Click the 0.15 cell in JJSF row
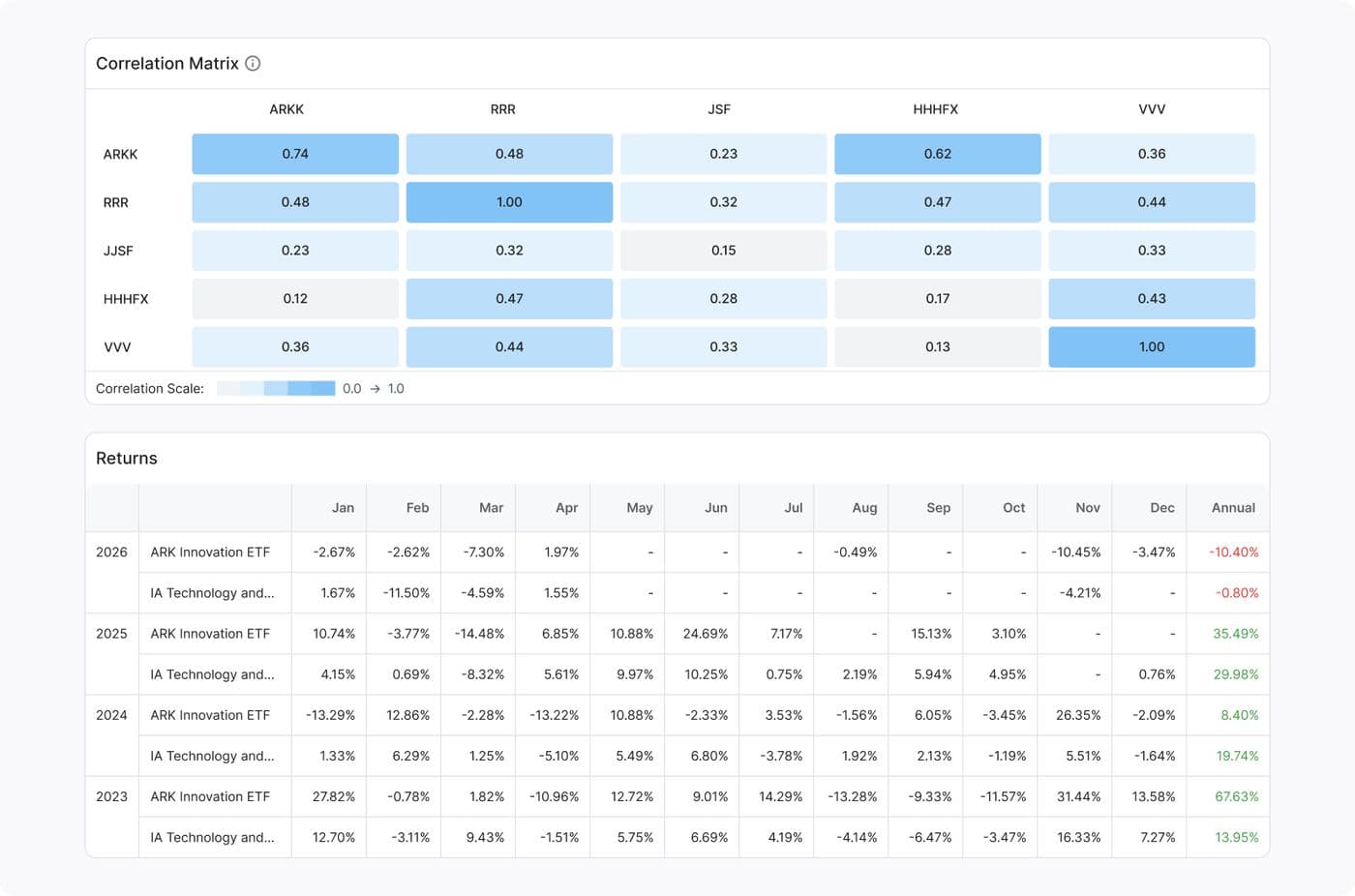 724,251
